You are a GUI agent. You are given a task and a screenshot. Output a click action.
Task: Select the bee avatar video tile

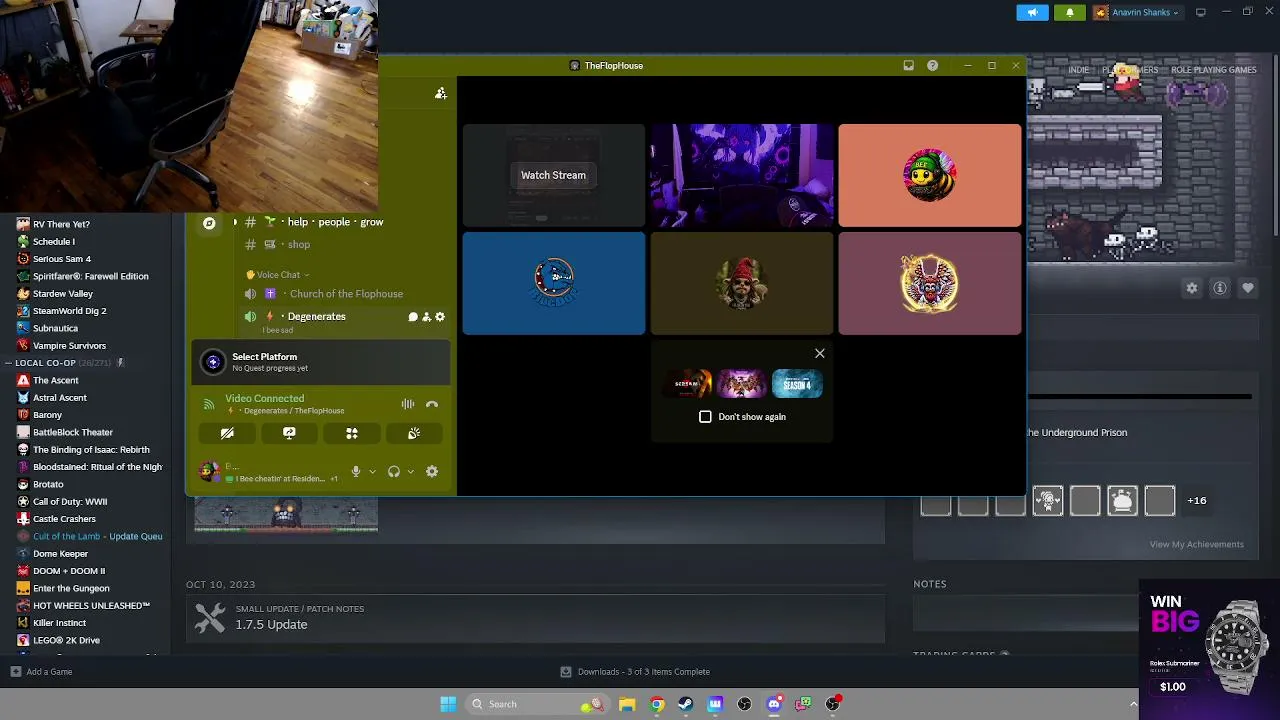930,175
